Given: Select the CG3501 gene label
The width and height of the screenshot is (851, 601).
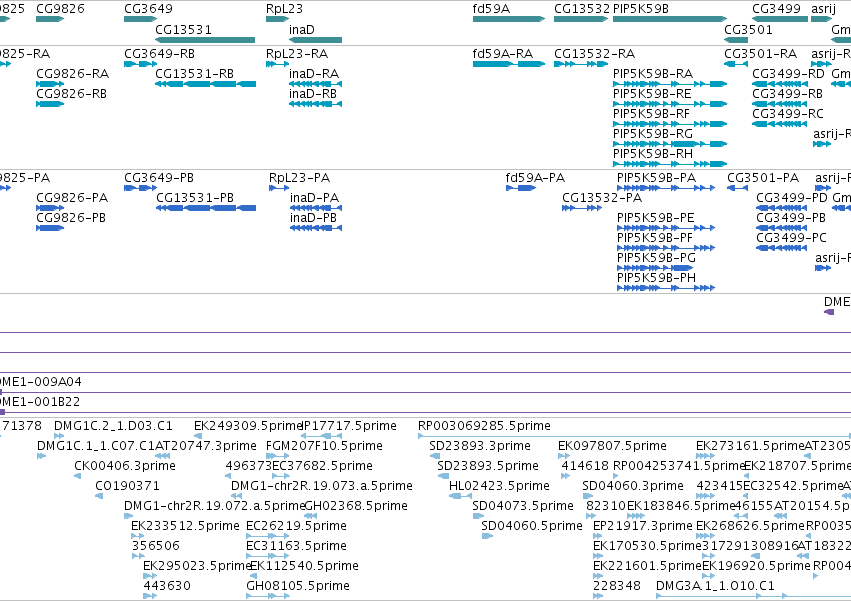Looking at the screenshot, I should coord(748,29).
